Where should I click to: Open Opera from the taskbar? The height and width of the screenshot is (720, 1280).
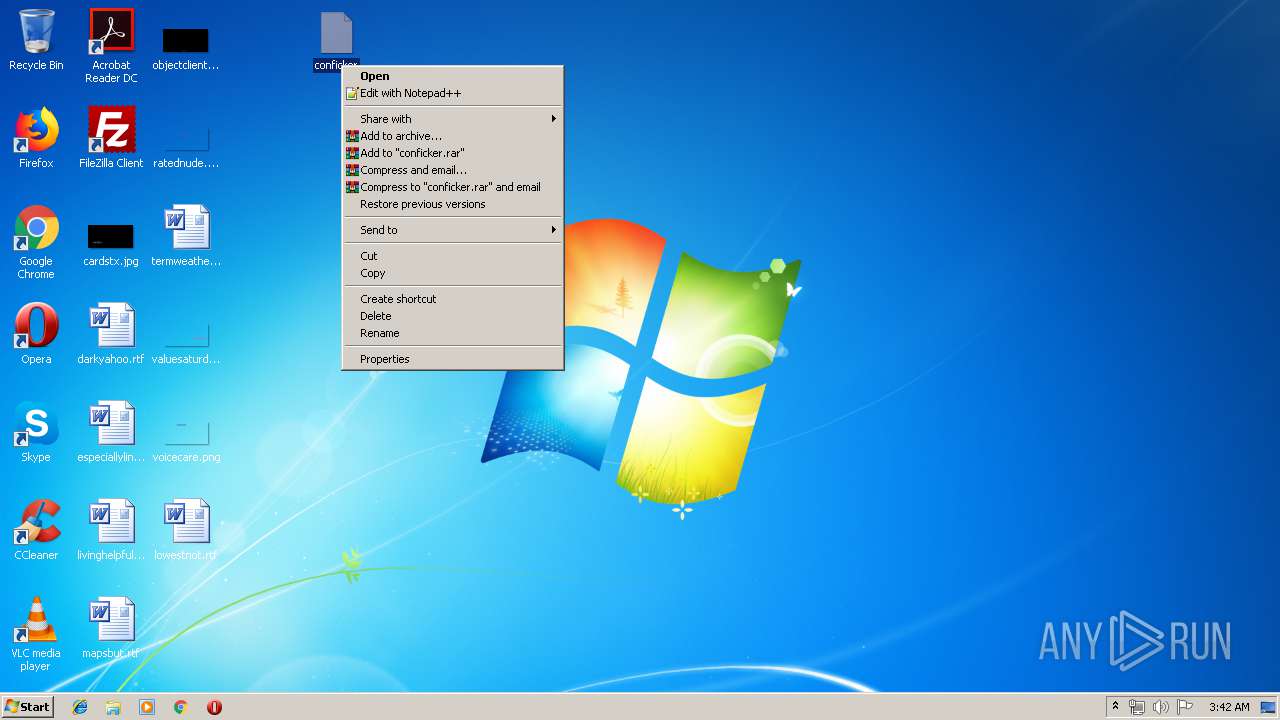(x=214, y=707)
